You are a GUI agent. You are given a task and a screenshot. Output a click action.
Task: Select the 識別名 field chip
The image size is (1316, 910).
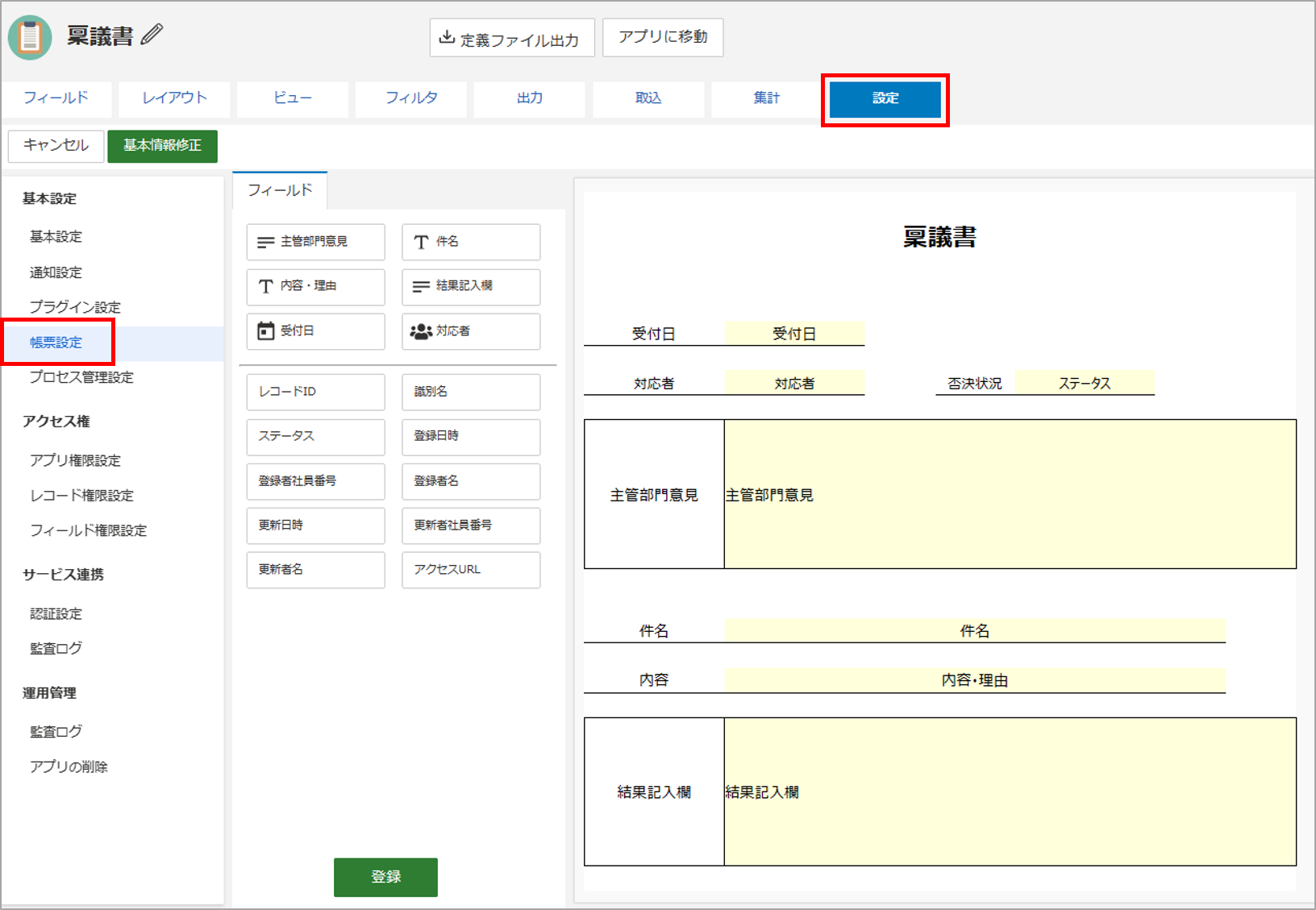[x=471, y=392]
